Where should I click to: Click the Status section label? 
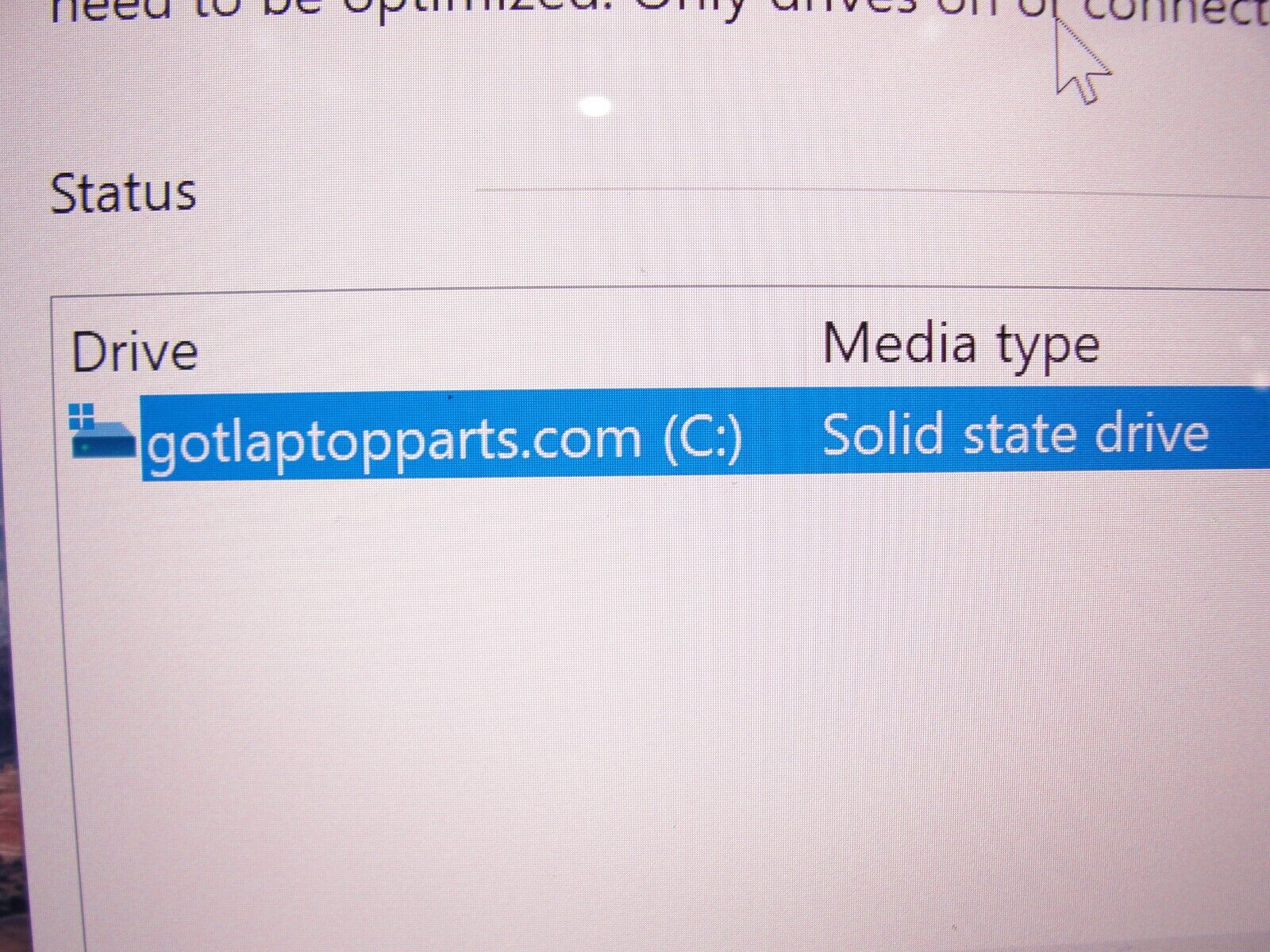tap(123, 193)
